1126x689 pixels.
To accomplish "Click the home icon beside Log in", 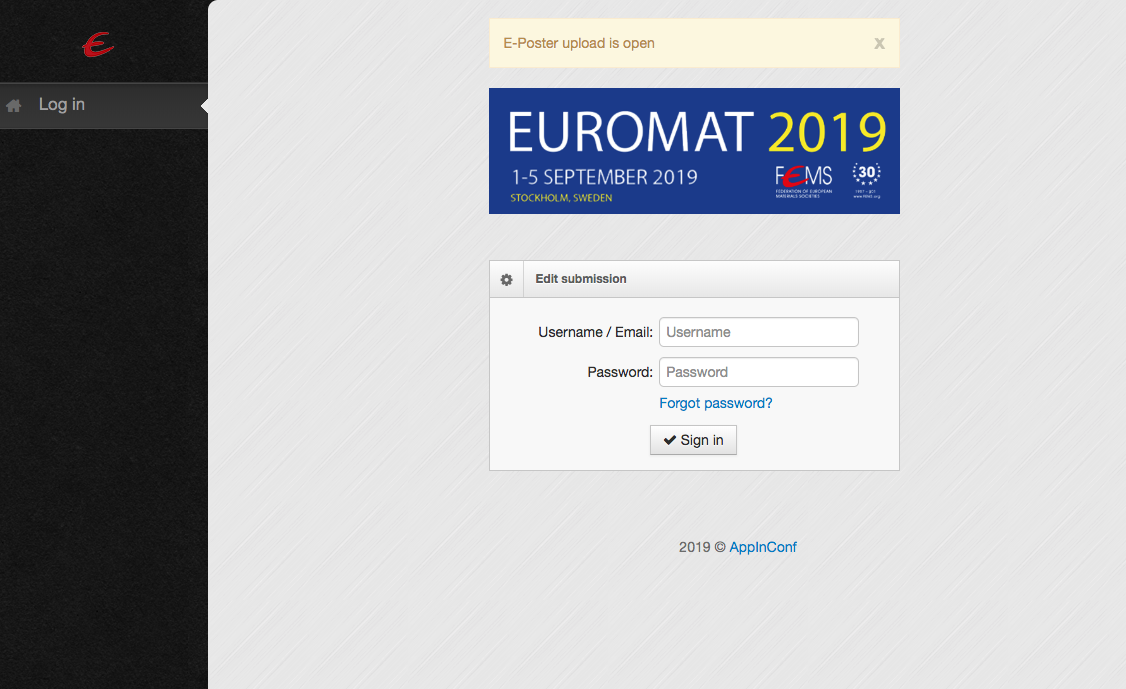I will 14,106.
